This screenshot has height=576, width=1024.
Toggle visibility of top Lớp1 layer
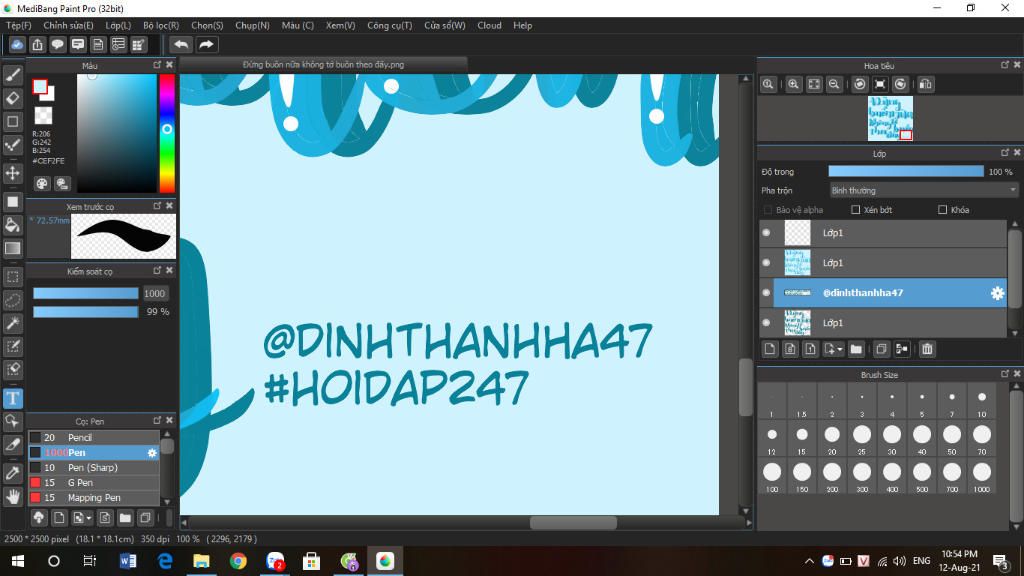point(766,232)
